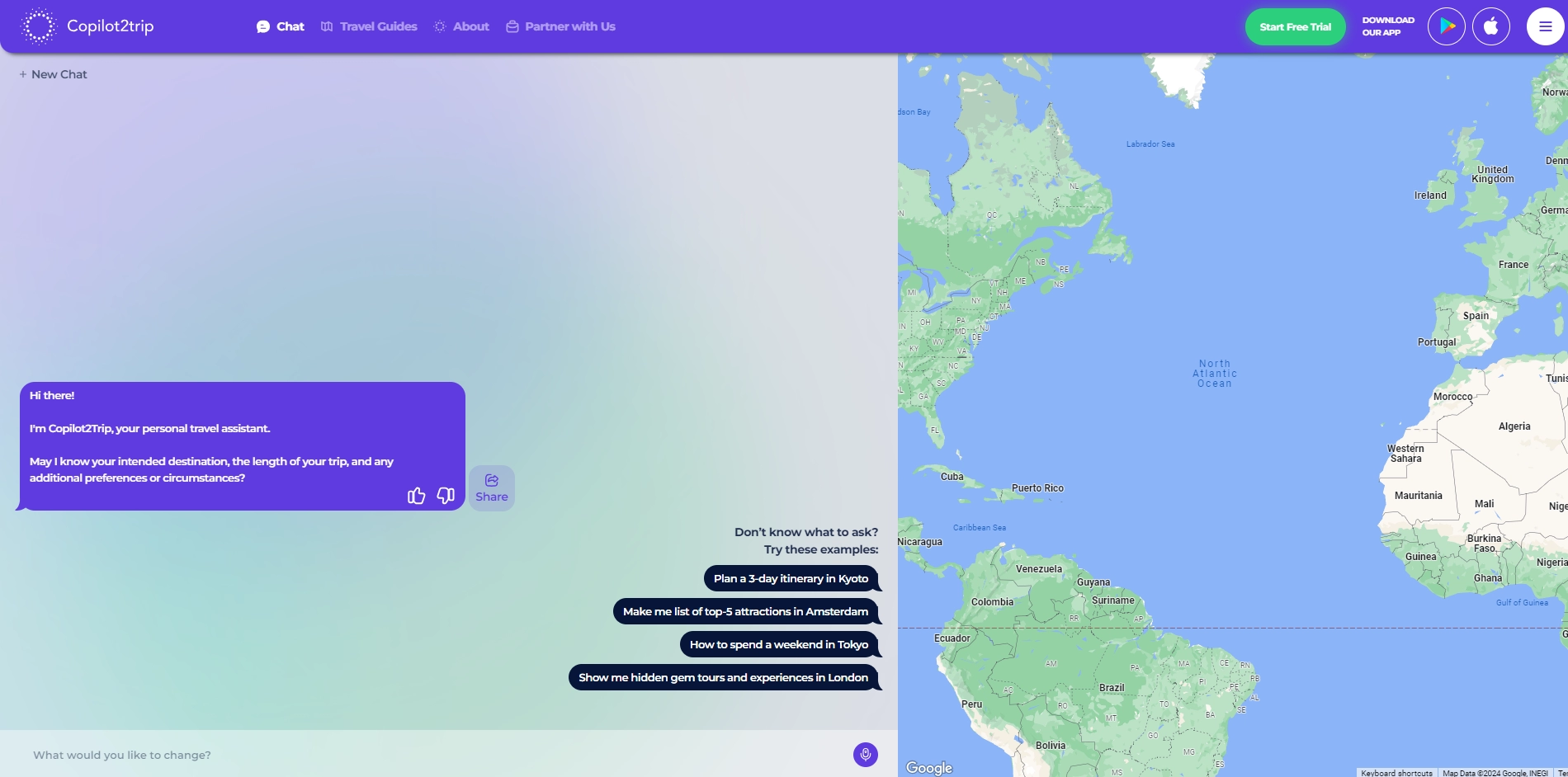Share the chat message
This screenshot has width=1568, height=777.
(492, 488)
